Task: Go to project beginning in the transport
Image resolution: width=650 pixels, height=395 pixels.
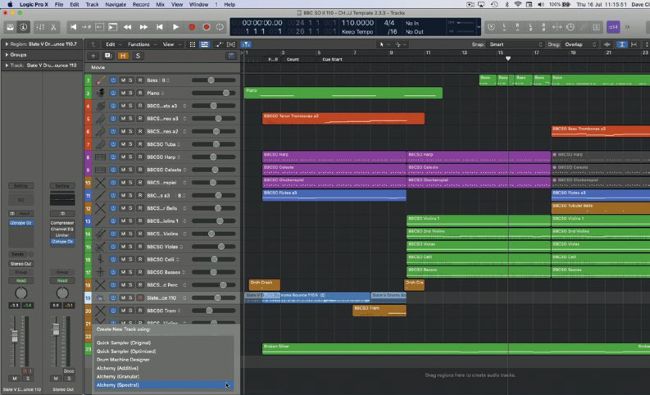Action: click(x=73, y=27)
